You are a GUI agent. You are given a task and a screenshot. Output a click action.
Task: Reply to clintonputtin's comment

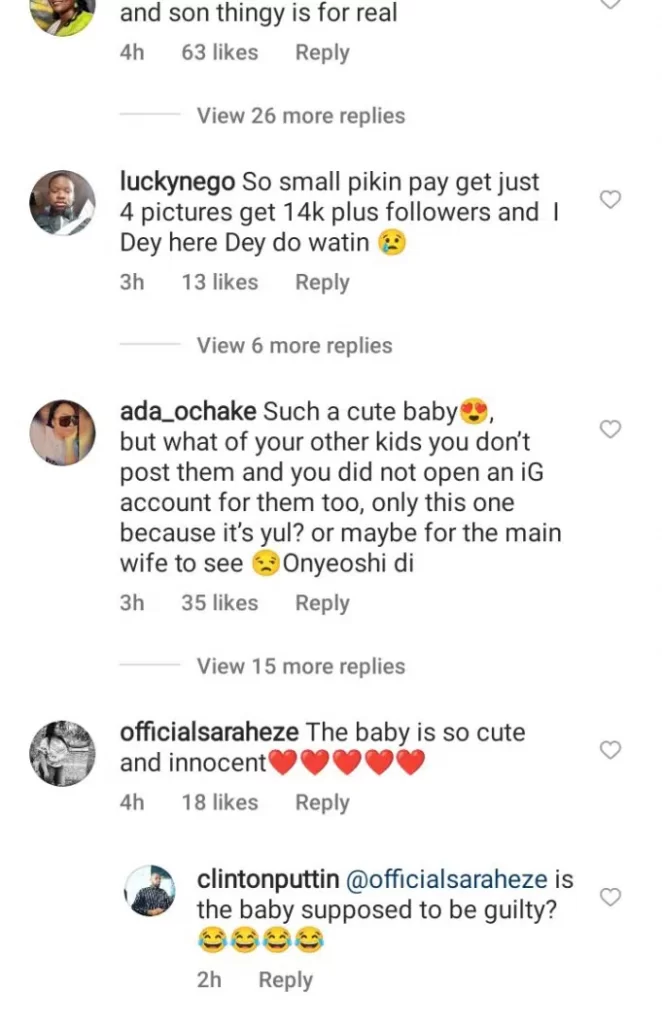tap(286, 981)
